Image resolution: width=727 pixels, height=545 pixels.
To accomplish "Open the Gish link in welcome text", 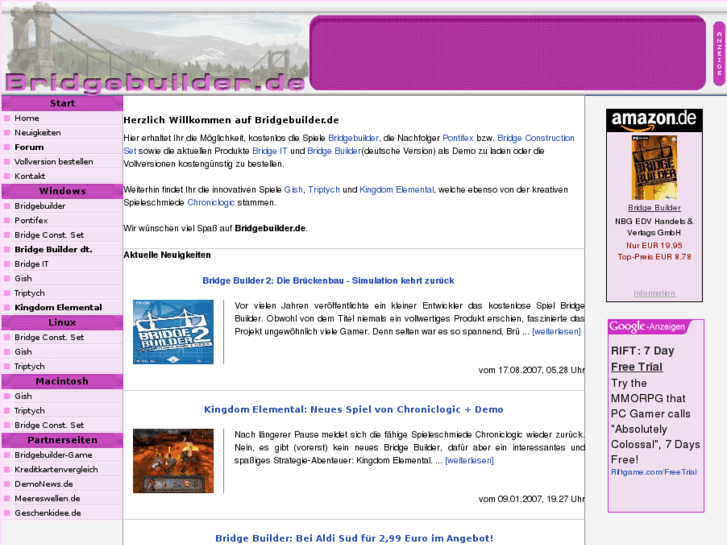I will point(293,190).
